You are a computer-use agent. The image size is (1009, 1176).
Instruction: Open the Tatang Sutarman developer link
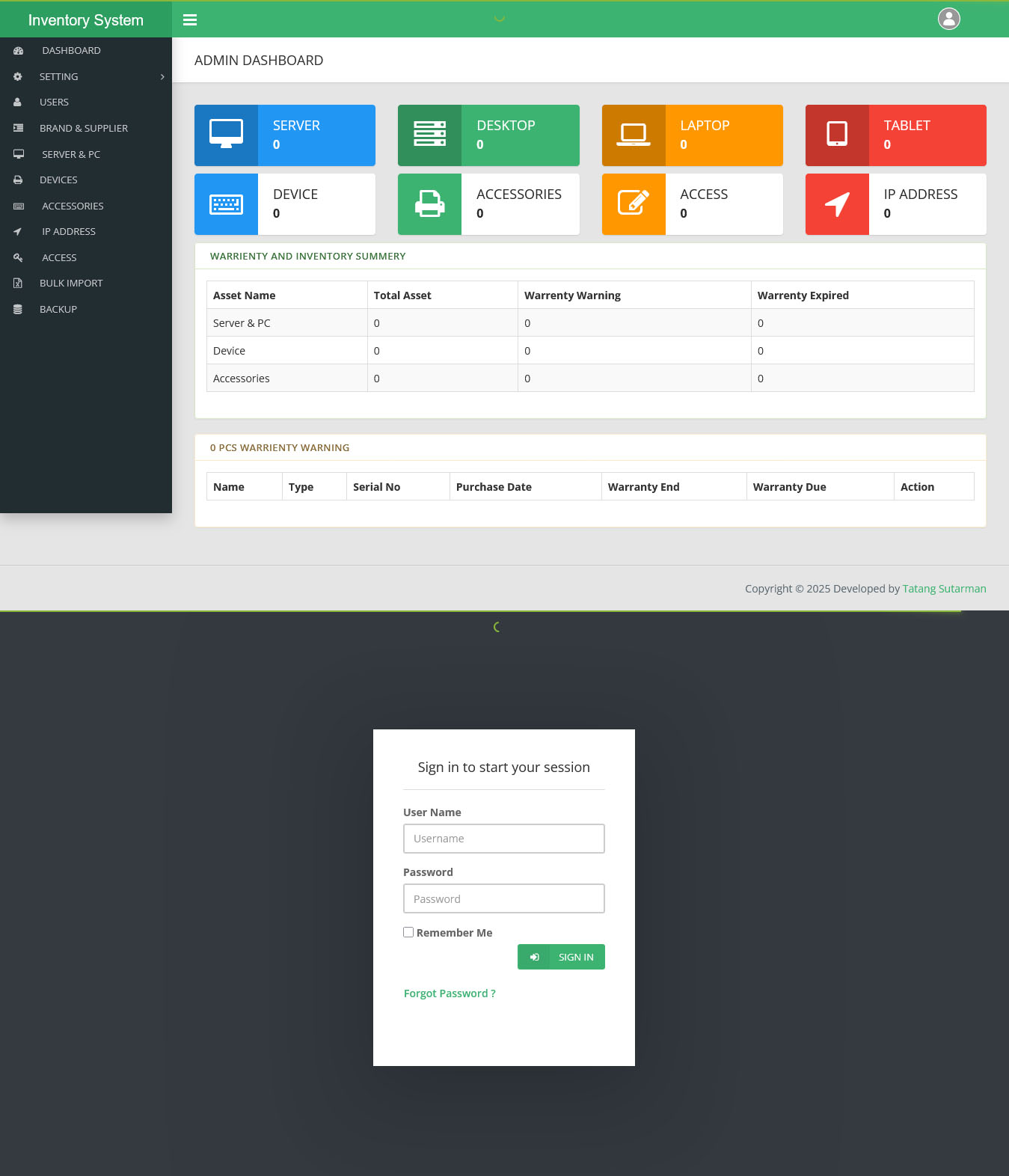pos(944,589)
